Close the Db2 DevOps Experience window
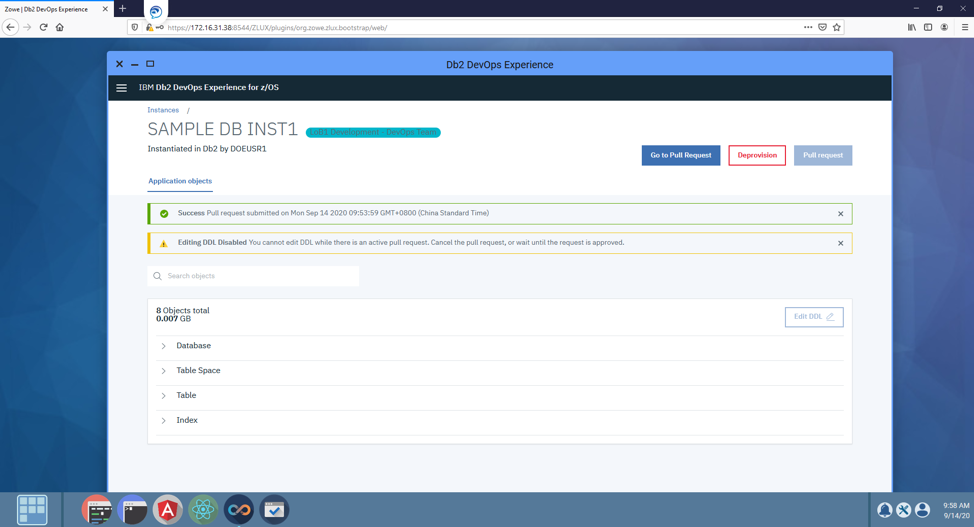The height and width of the screenshot is (527, 974). pos(119,64)
